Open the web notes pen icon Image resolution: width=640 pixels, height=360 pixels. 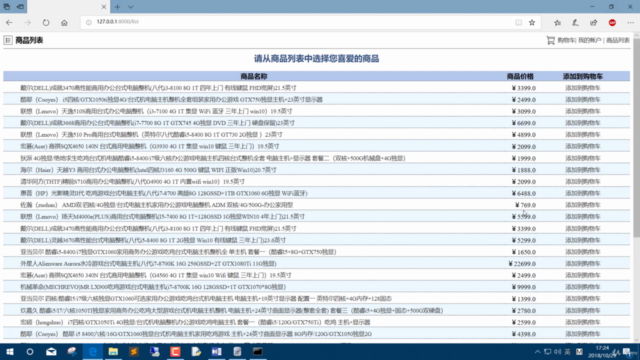(x=575, y=23)
